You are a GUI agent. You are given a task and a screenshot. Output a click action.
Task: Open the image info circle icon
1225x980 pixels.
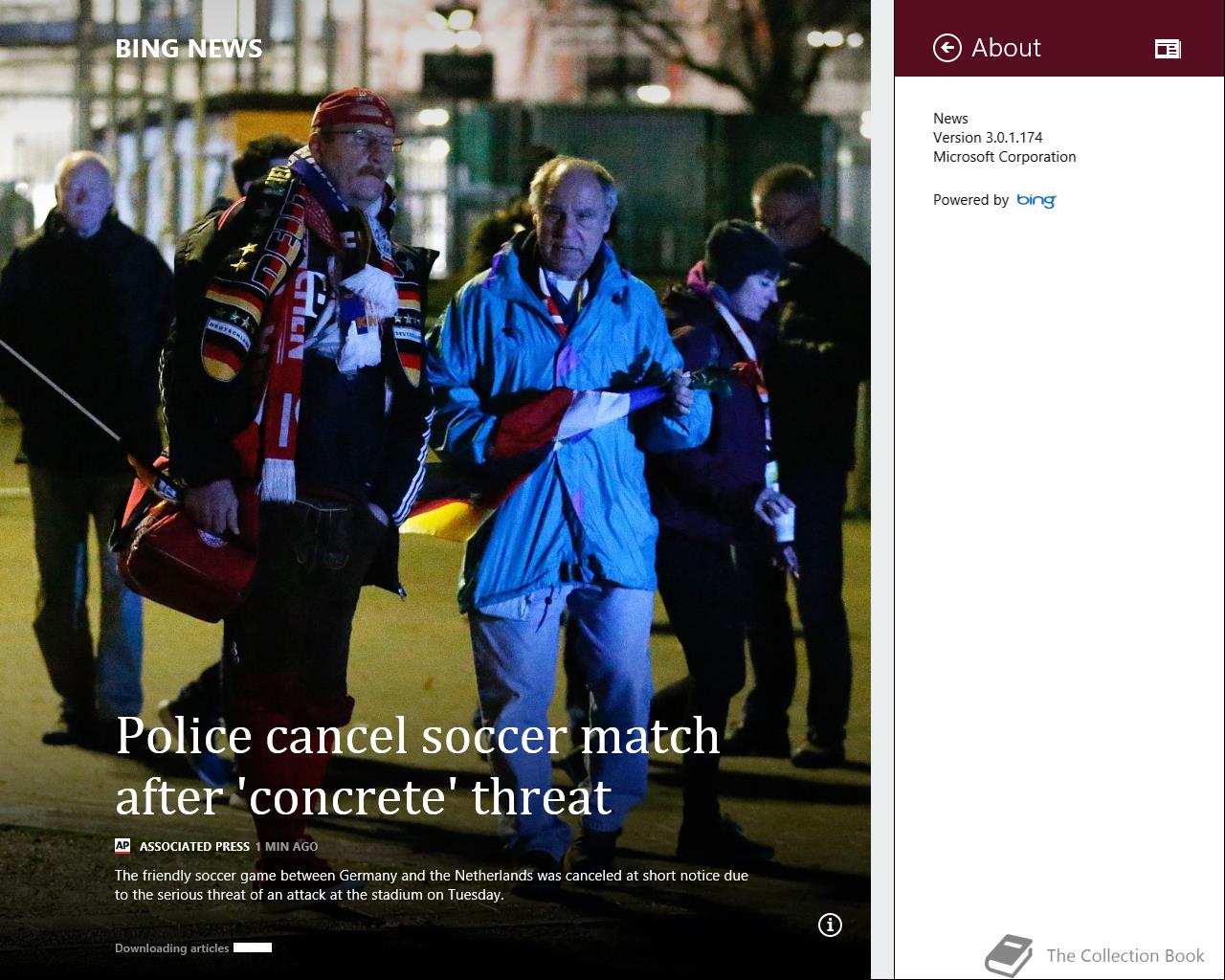830,924
